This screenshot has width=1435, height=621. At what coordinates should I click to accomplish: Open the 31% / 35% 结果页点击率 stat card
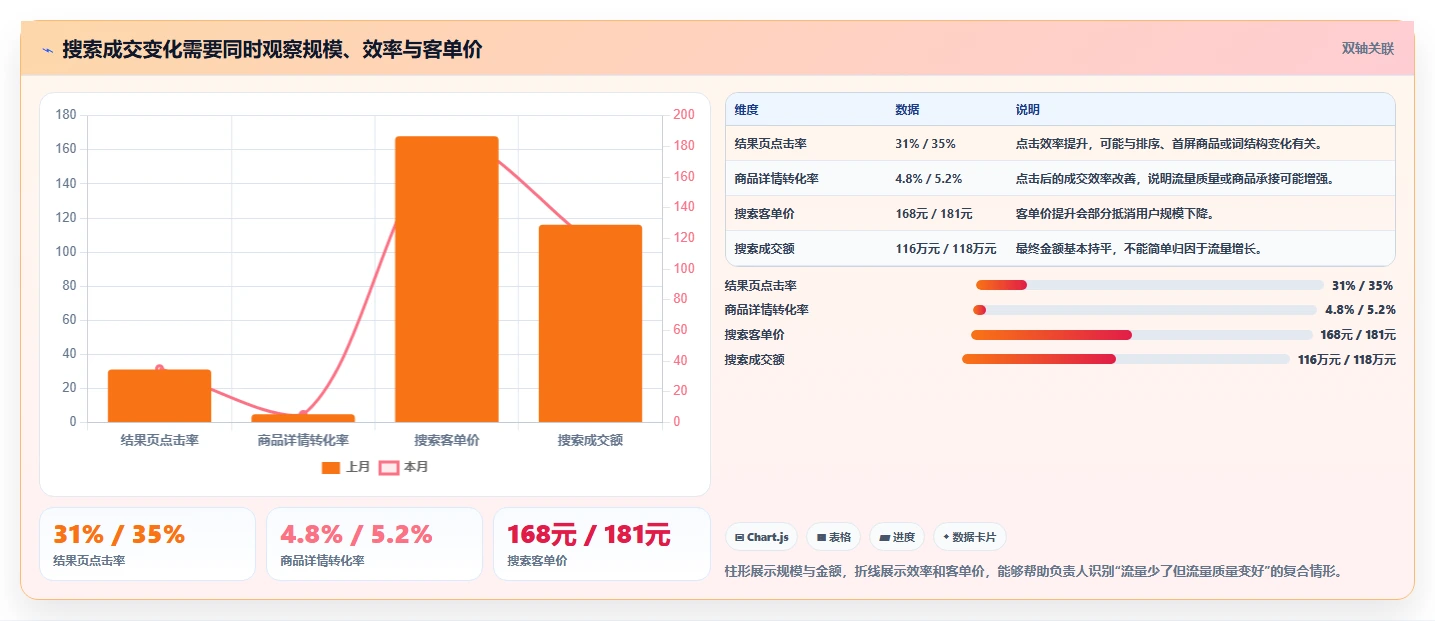point(147,544)
